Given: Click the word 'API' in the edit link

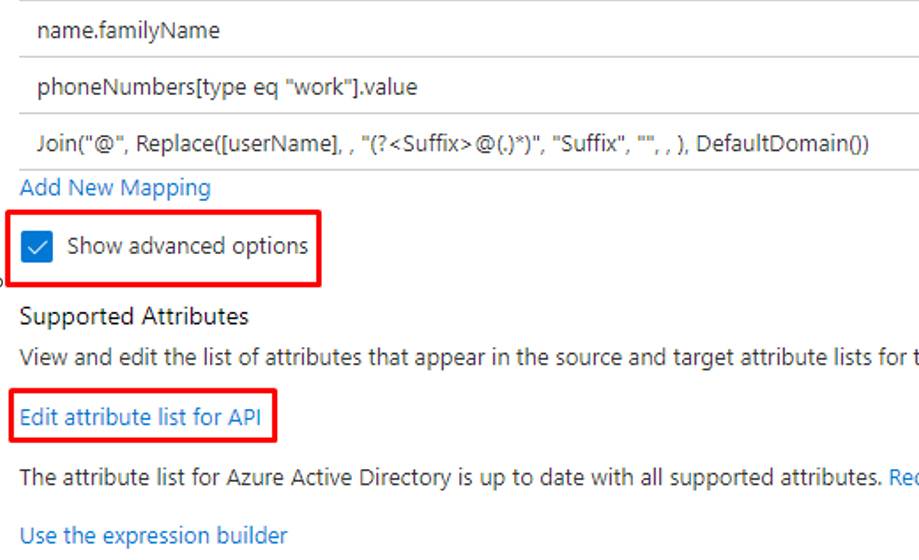Looking at the screenshot, I should 244,418.
